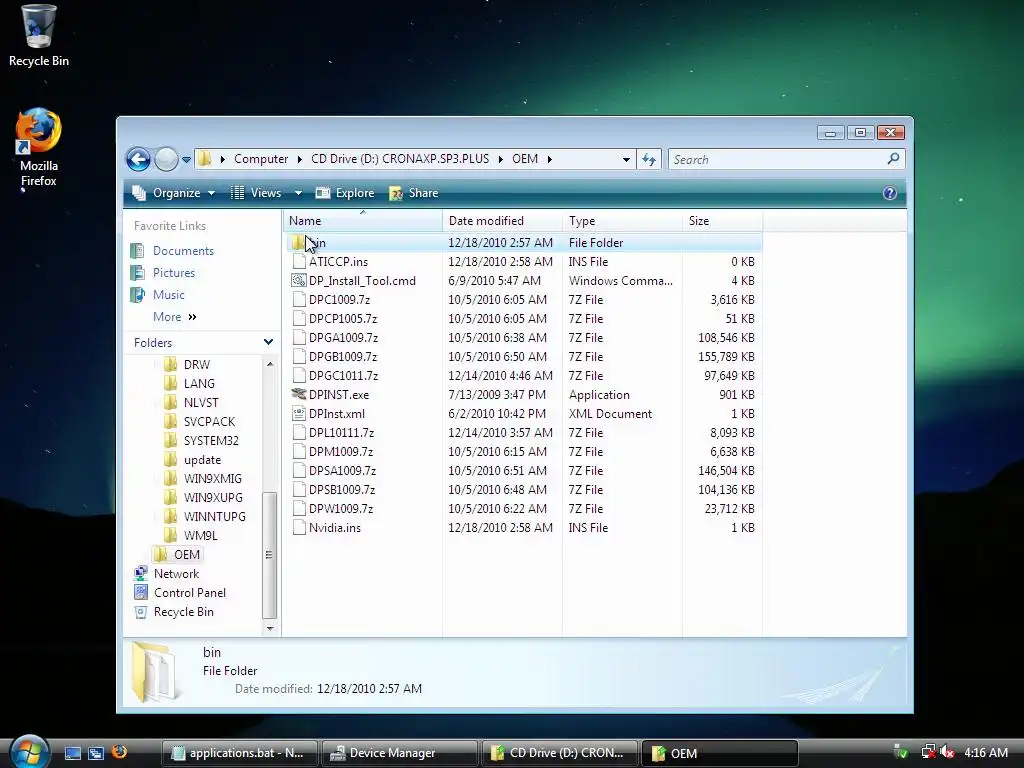Select the DPW1009.7z file

click(341, 509)
